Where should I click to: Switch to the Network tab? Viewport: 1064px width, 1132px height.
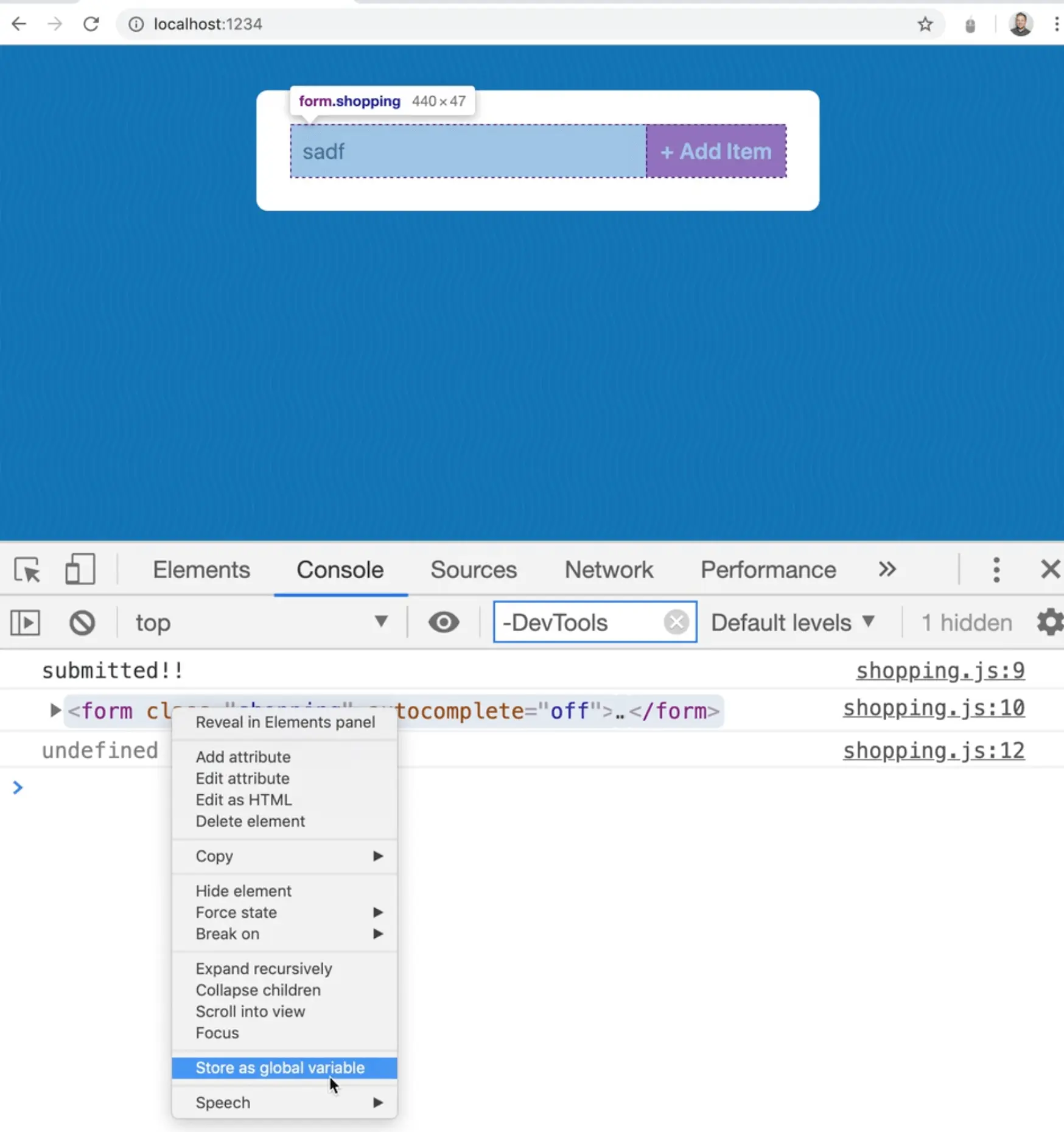[x=608, y=570]
